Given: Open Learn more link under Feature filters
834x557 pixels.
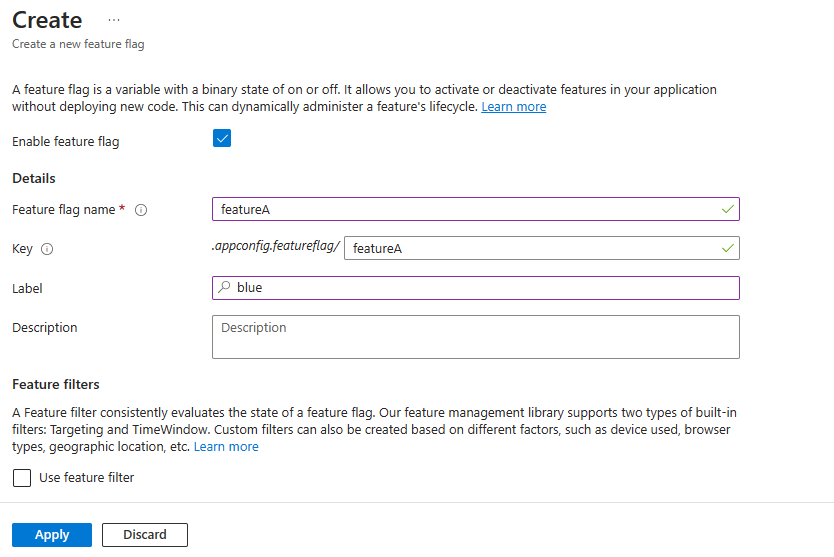Looking at the screenshot, I should [x=226, y=447].
